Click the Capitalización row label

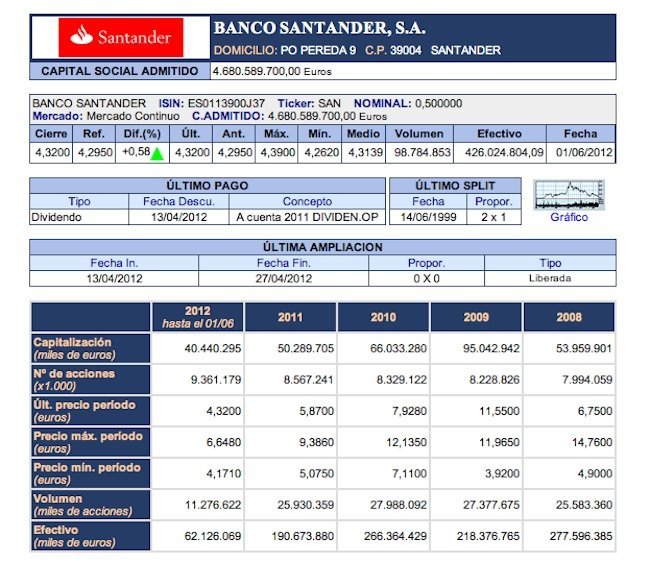click(x=91, y=349)
